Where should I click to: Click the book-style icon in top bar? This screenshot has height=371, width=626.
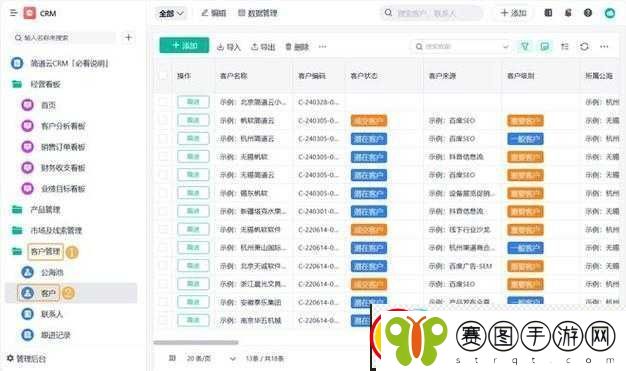[548, 13]
